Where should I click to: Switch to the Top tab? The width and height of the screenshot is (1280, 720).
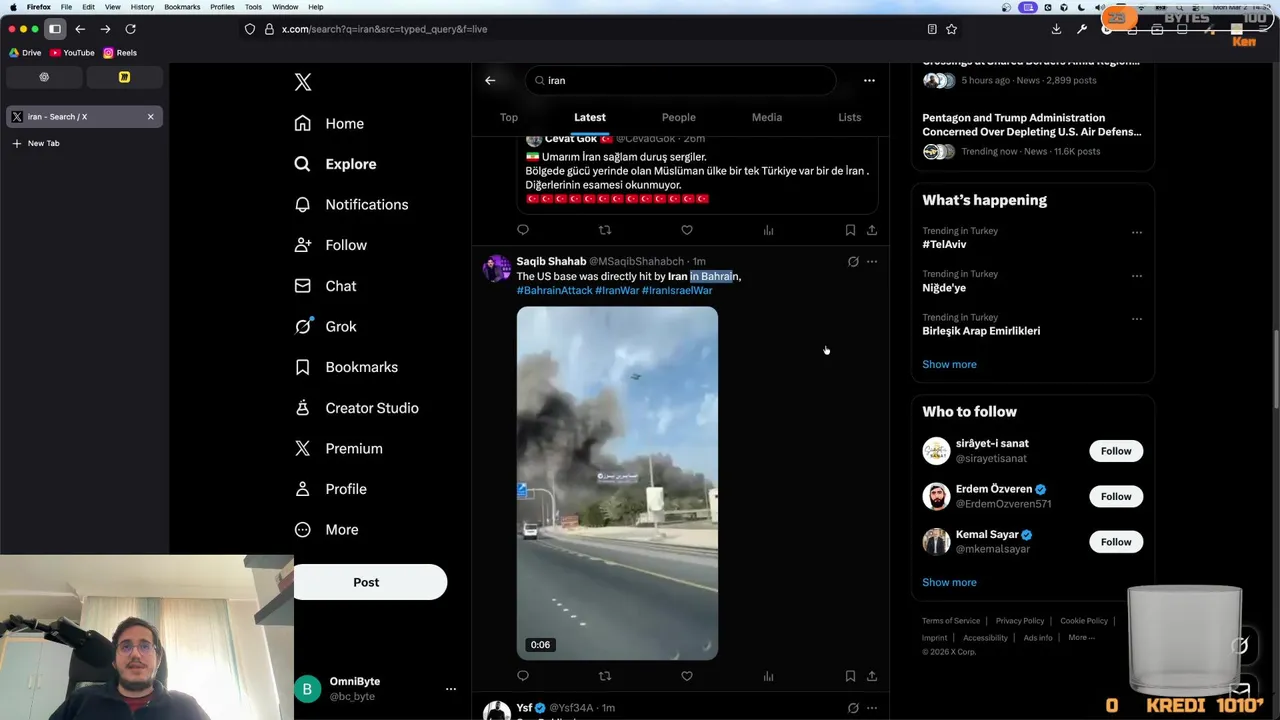(508, 117)
